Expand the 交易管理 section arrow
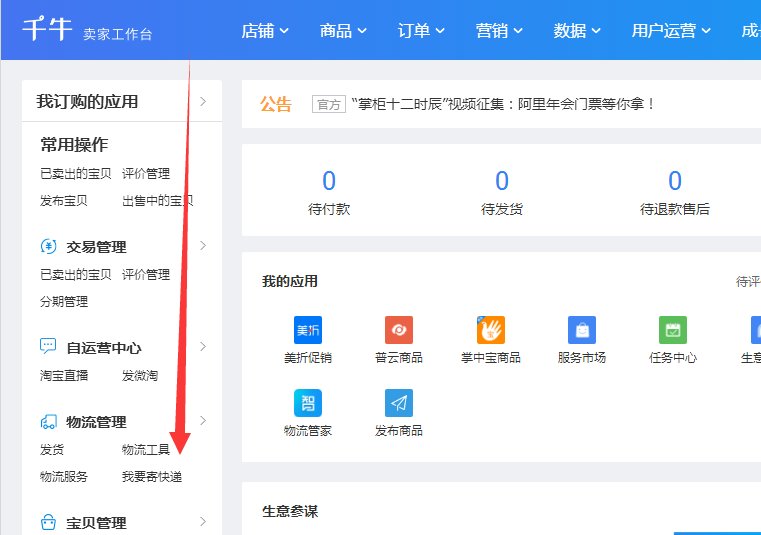The image size is (761, 535). (x=203, y=246)
